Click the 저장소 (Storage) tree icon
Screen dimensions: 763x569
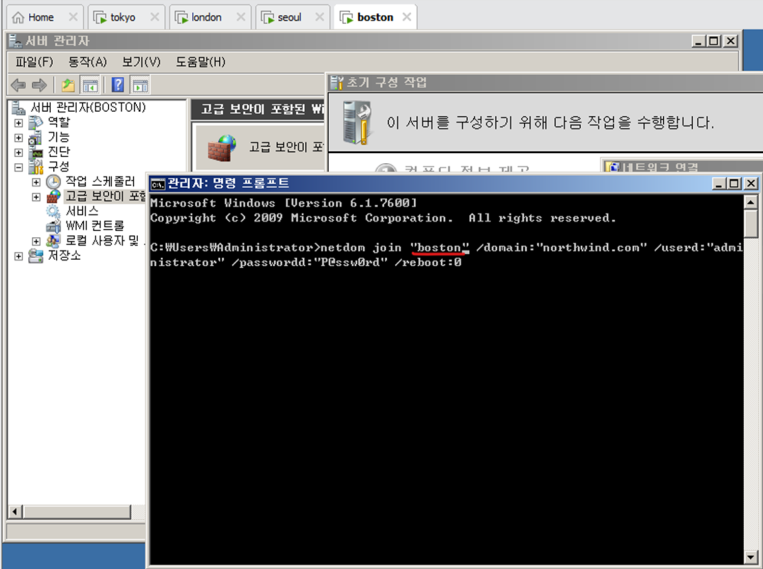pos(36,256)
